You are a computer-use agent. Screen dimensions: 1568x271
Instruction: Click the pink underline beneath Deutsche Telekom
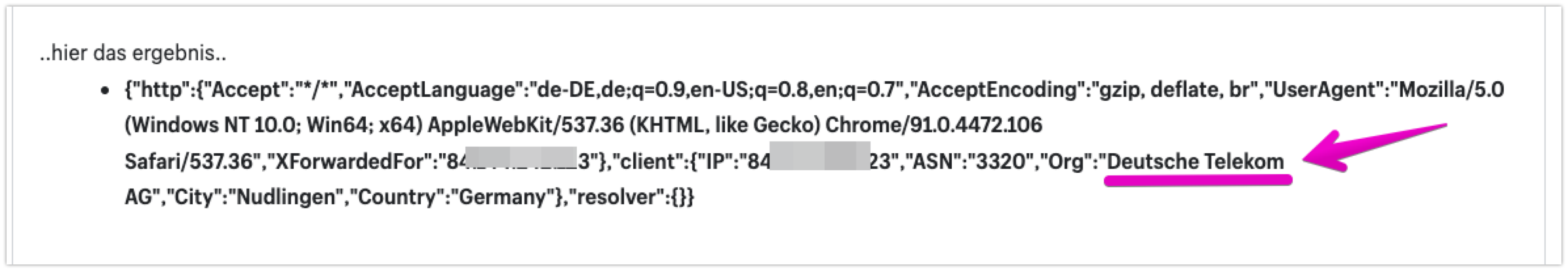[1198, 179]
